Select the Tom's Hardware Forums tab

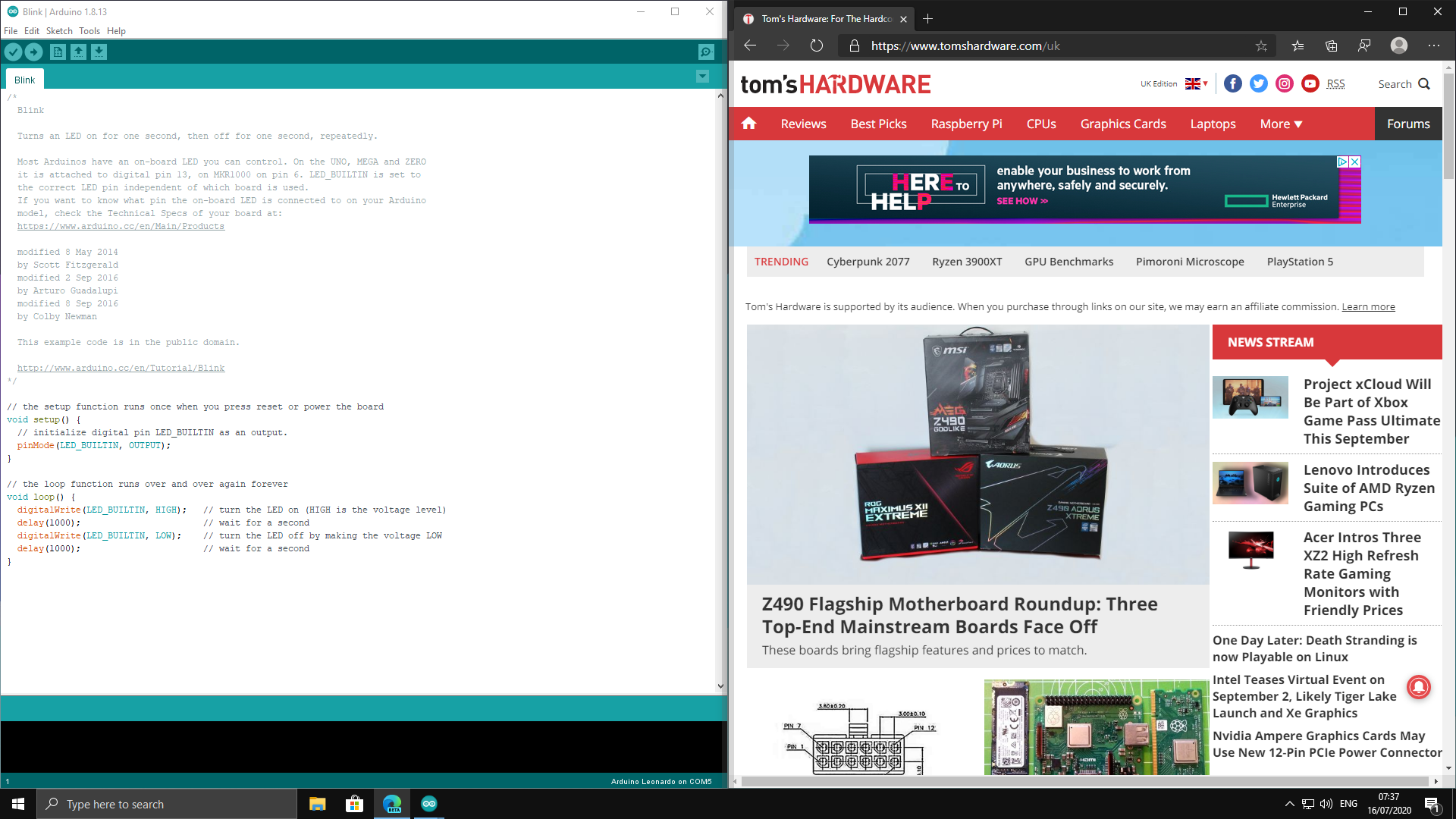tap(1408, 123)
